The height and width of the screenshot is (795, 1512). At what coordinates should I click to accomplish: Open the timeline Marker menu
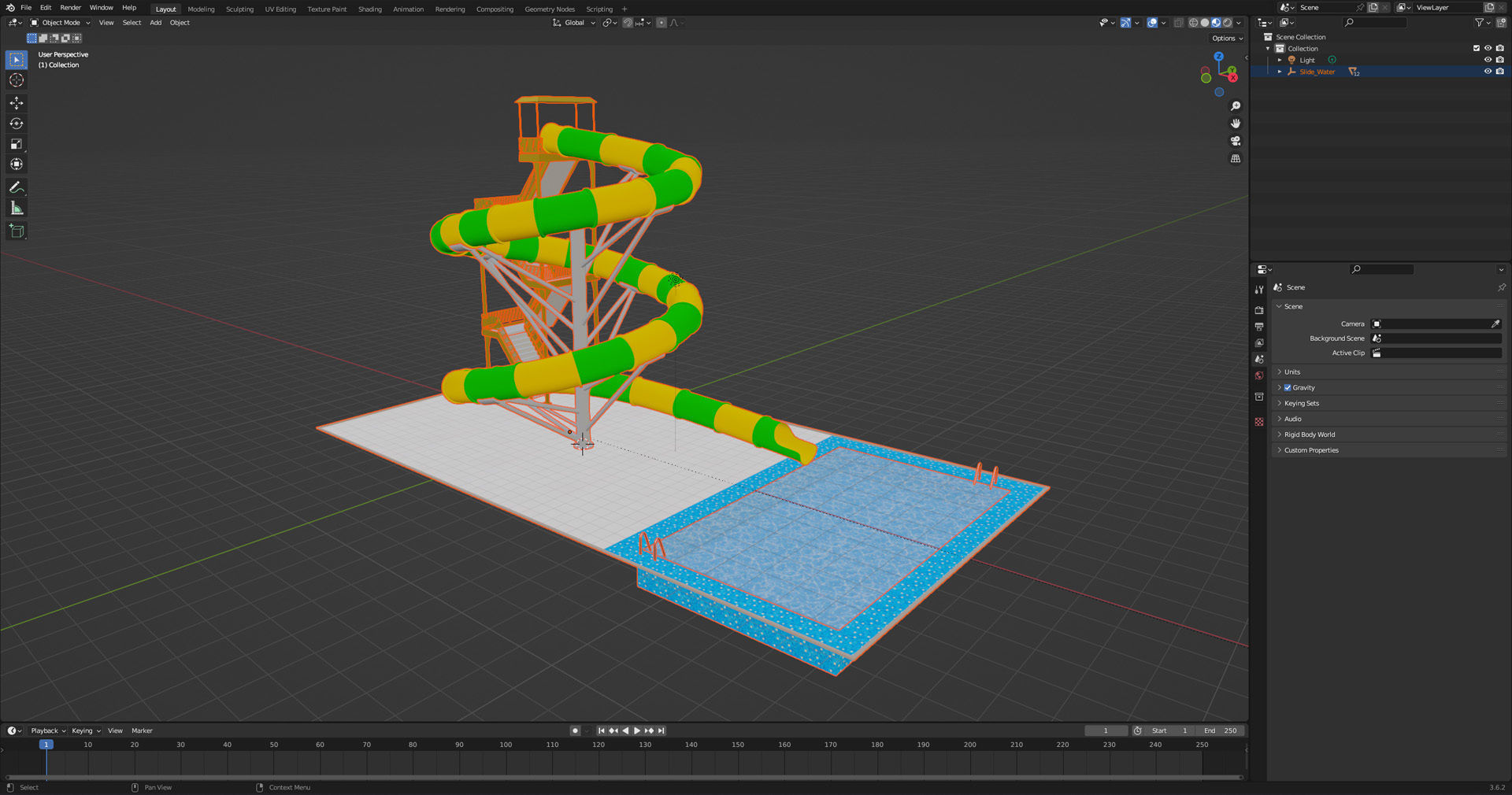pos(142,730)
